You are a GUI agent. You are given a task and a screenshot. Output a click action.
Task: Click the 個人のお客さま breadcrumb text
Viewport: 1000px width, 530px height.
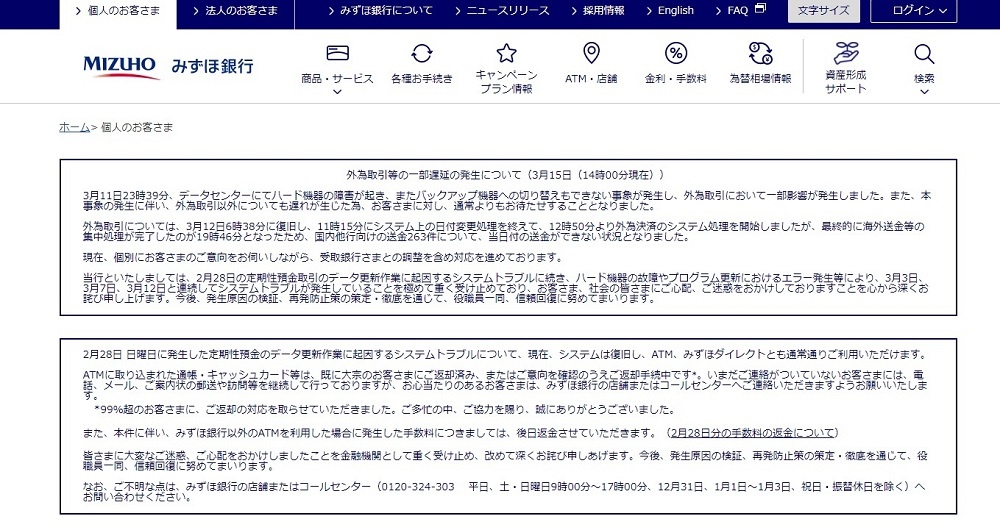(137, 127)
